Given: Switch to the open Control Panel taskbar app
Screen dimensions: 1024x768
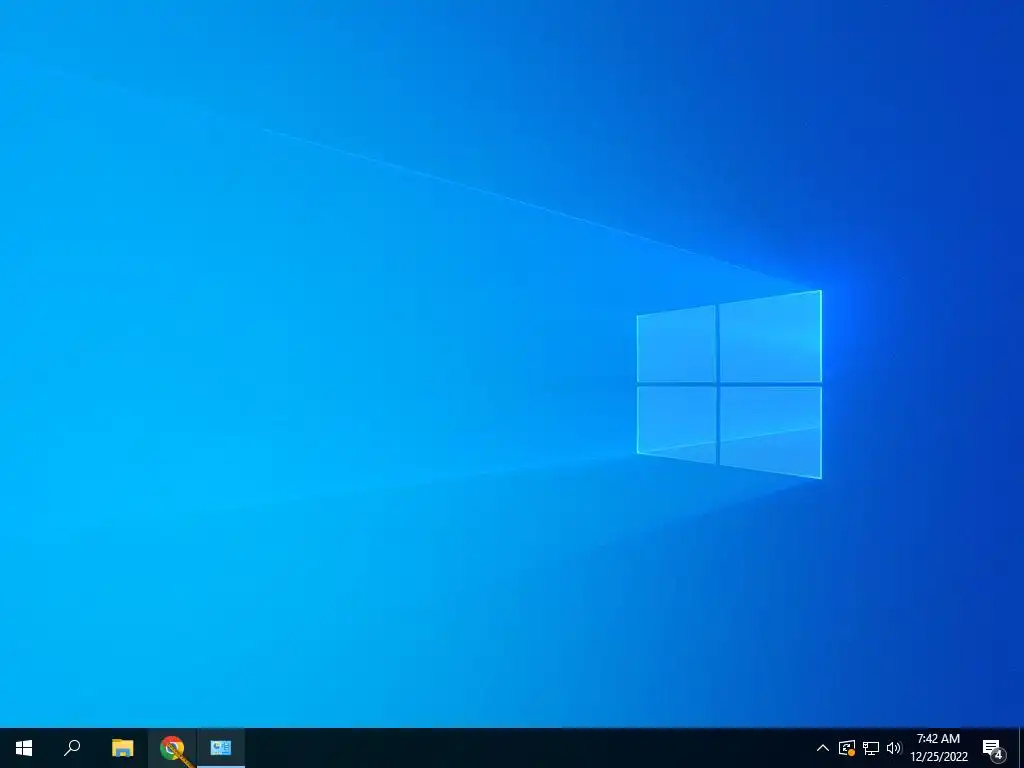Looking at the screenshot, I should coord(221,748).
